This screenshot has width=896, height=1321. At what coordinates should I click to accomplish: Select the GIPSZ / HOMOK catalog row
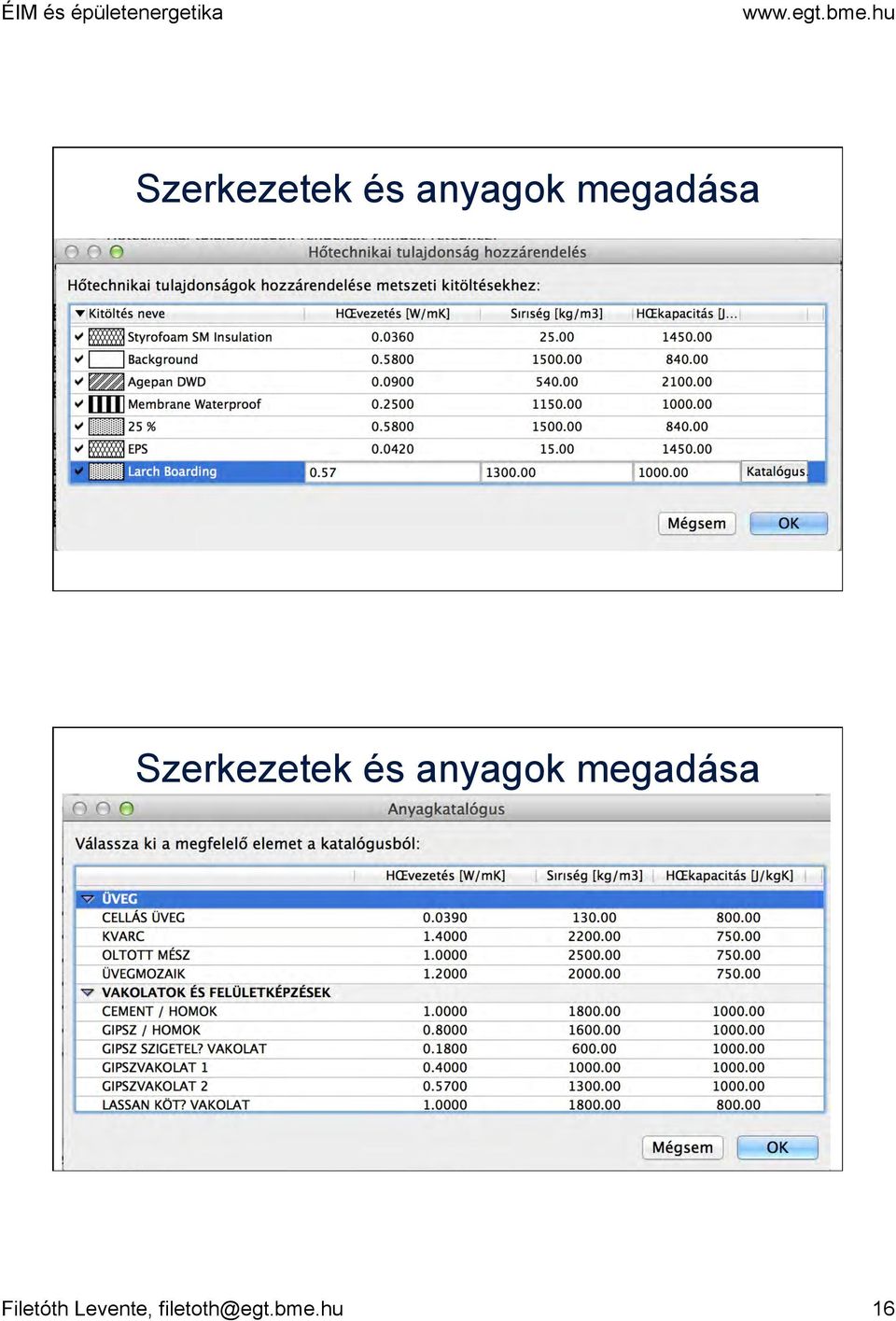449,1030
